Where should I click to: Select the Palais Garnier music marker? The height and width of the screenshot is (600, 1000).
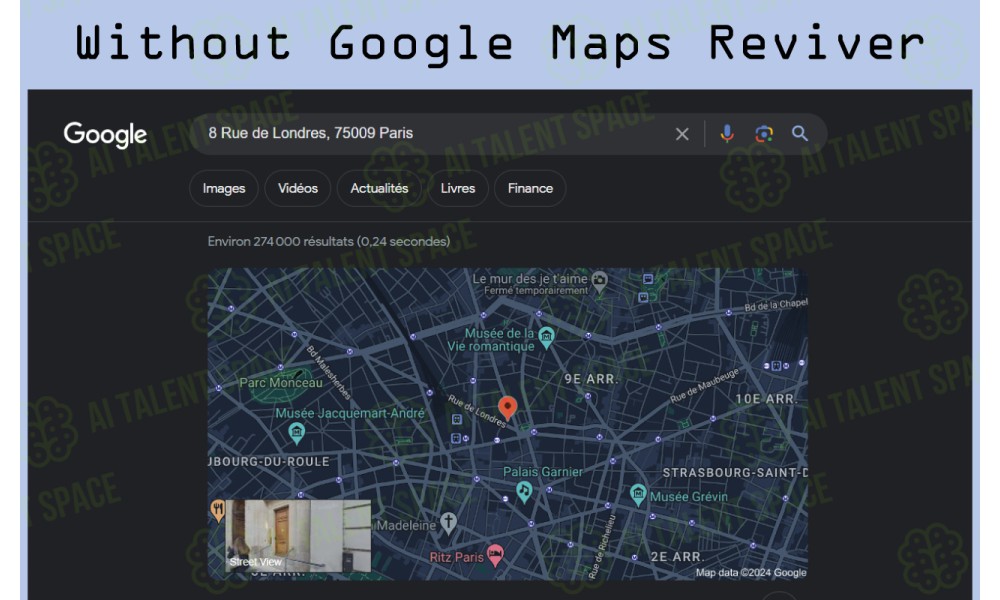click(524, 492)
